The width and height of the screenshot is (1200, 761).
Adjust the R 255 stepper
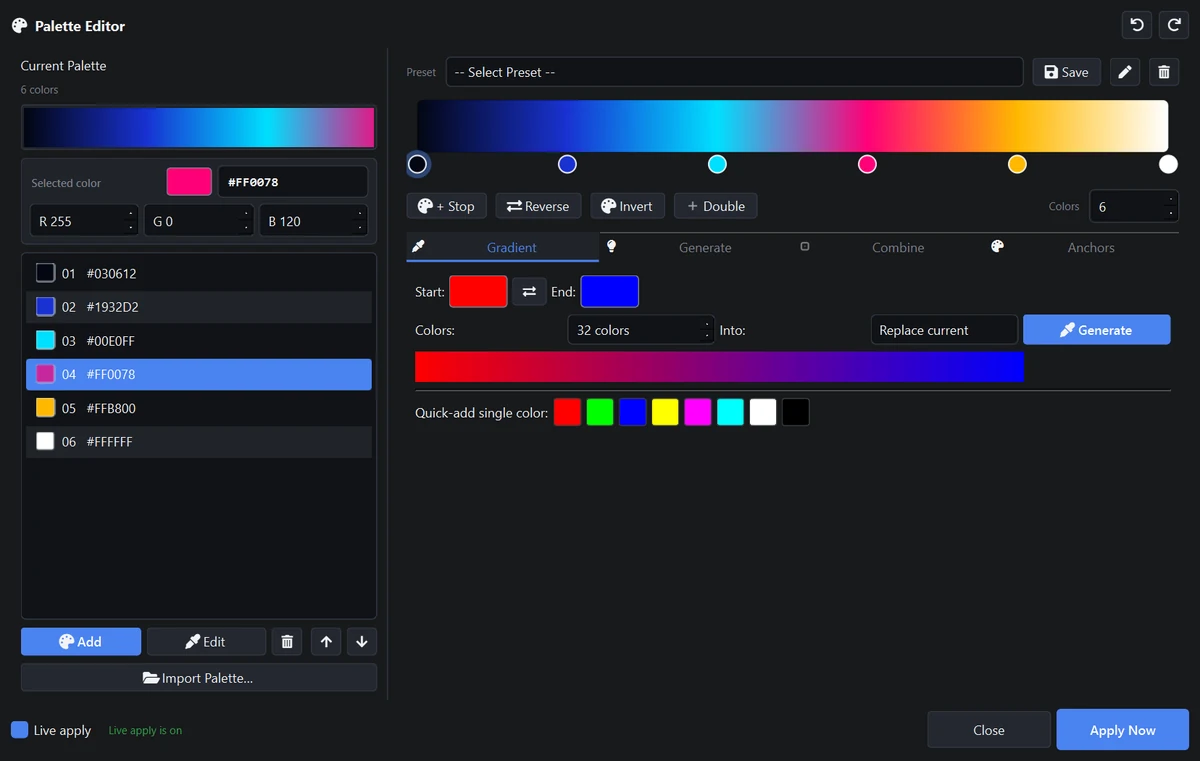(131, 221)
